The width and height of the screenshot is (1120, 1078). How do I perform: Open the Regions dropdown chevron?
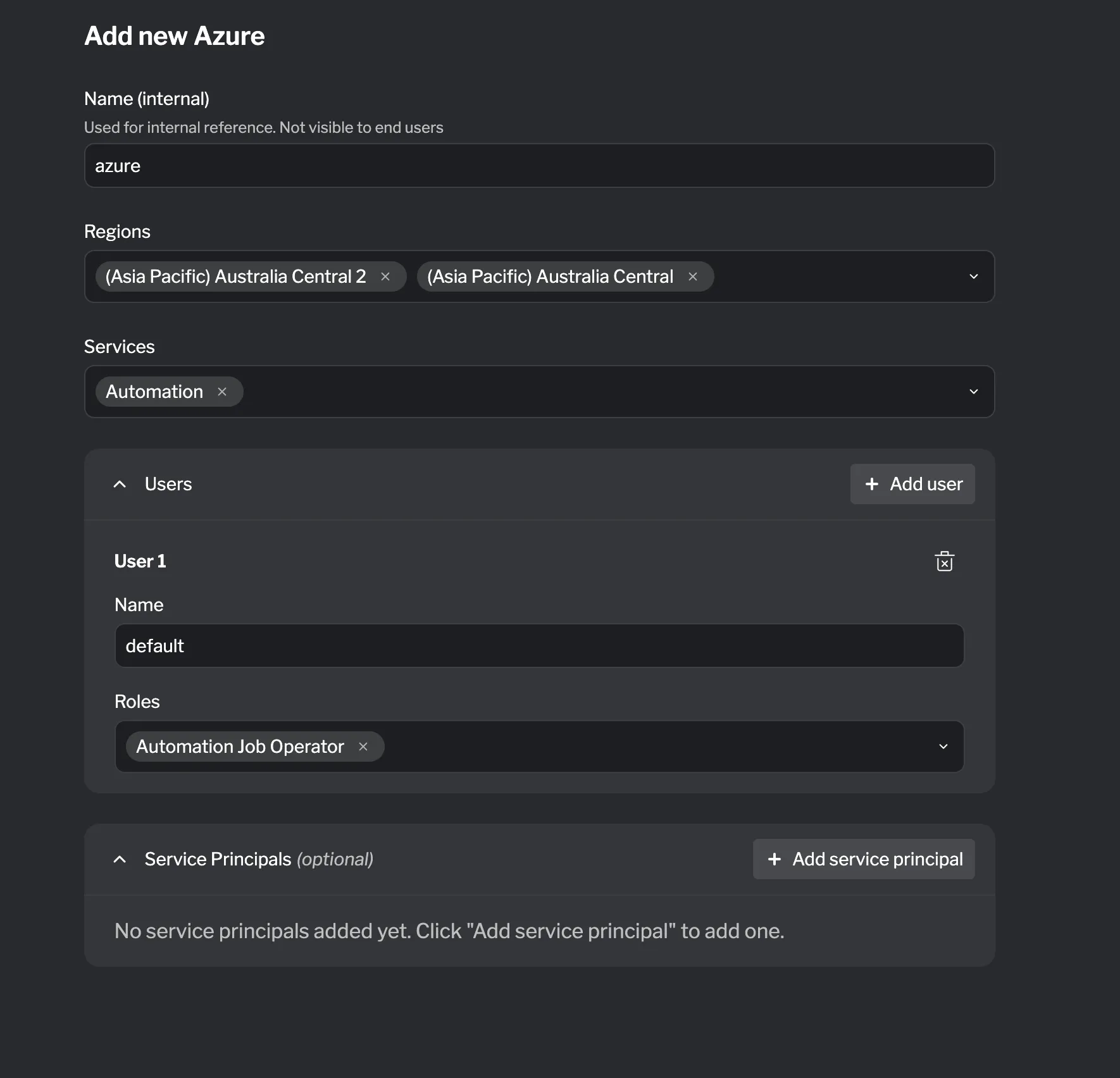[x=973, y=276]
